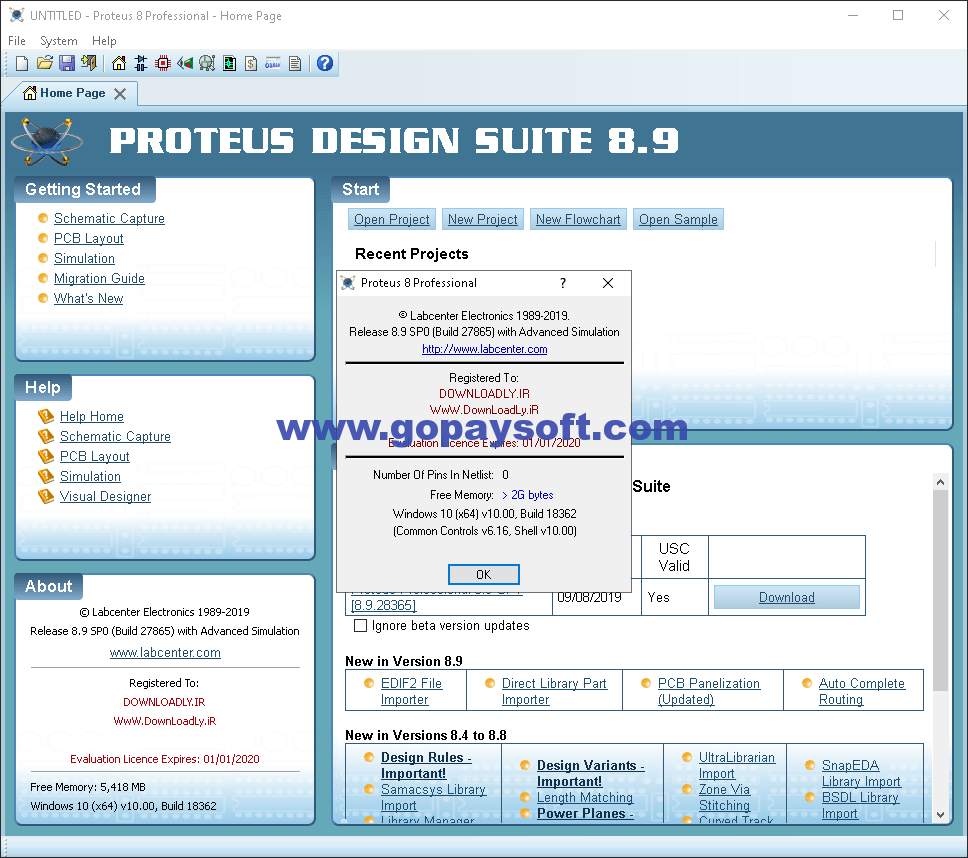The image size is (968, 858).
Task: Open Zone Via Stitching link
Action: (x=724, y=798)
